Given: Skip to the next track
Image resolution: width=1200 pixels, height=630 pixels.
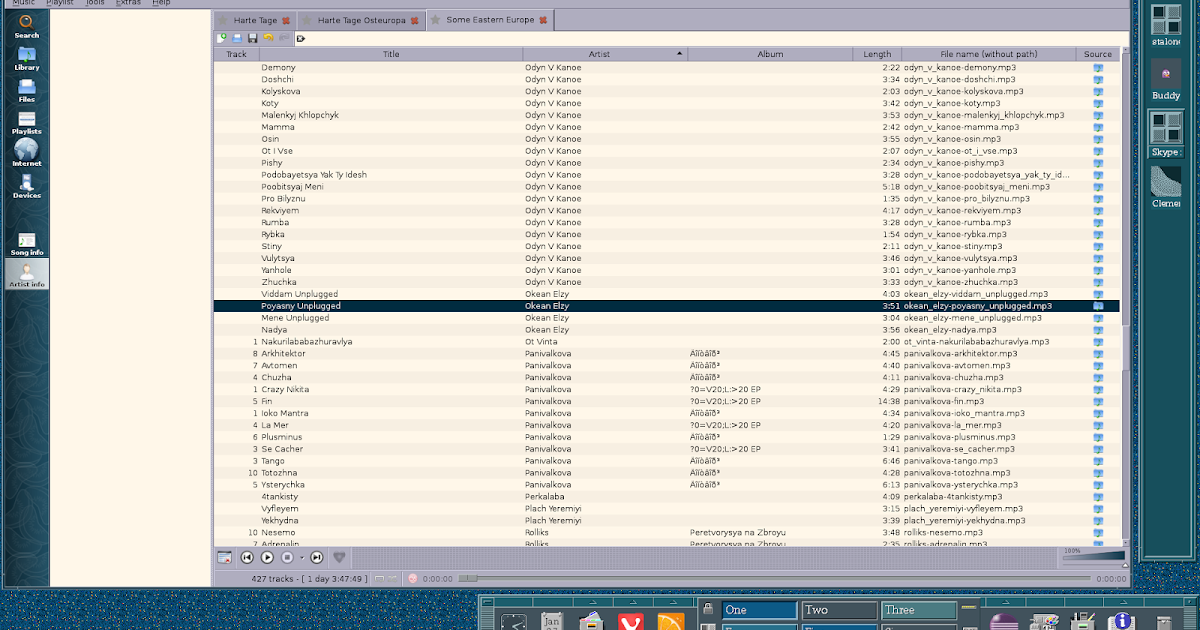Looking at the screenshot, I should [x=317, y=557].
